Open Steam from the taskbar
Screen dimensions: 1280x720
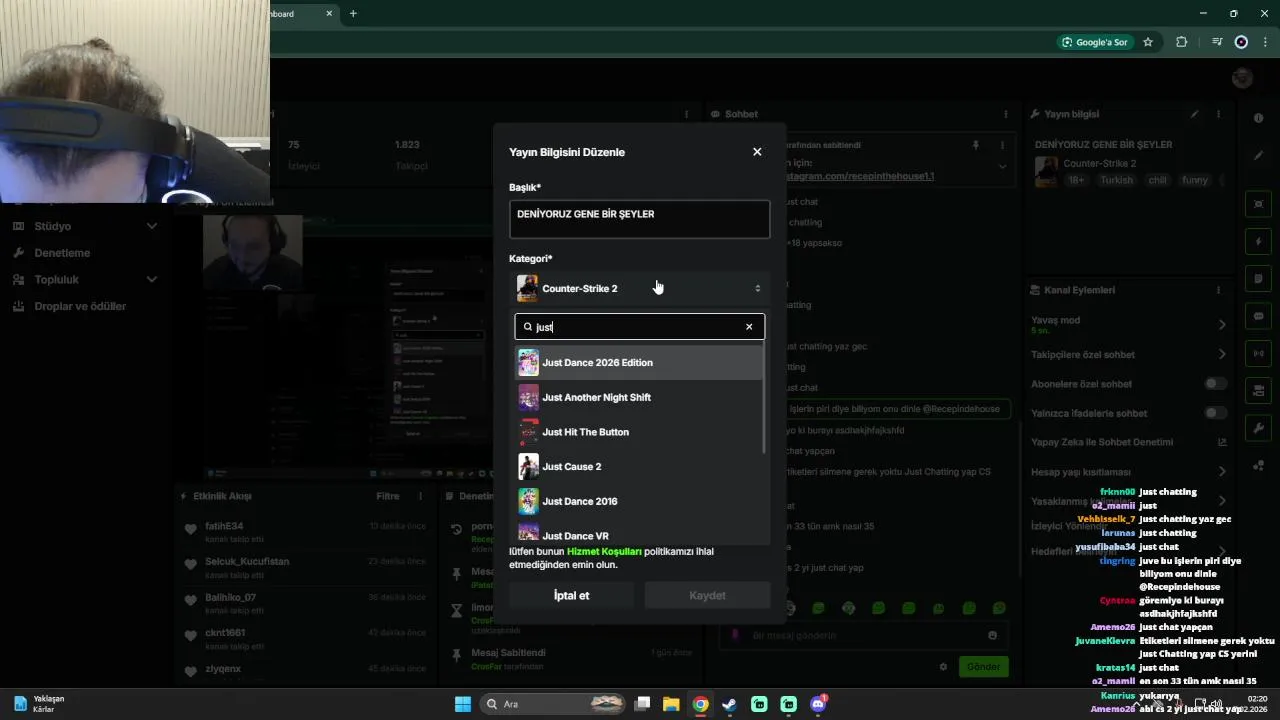[x=730, y=704]
